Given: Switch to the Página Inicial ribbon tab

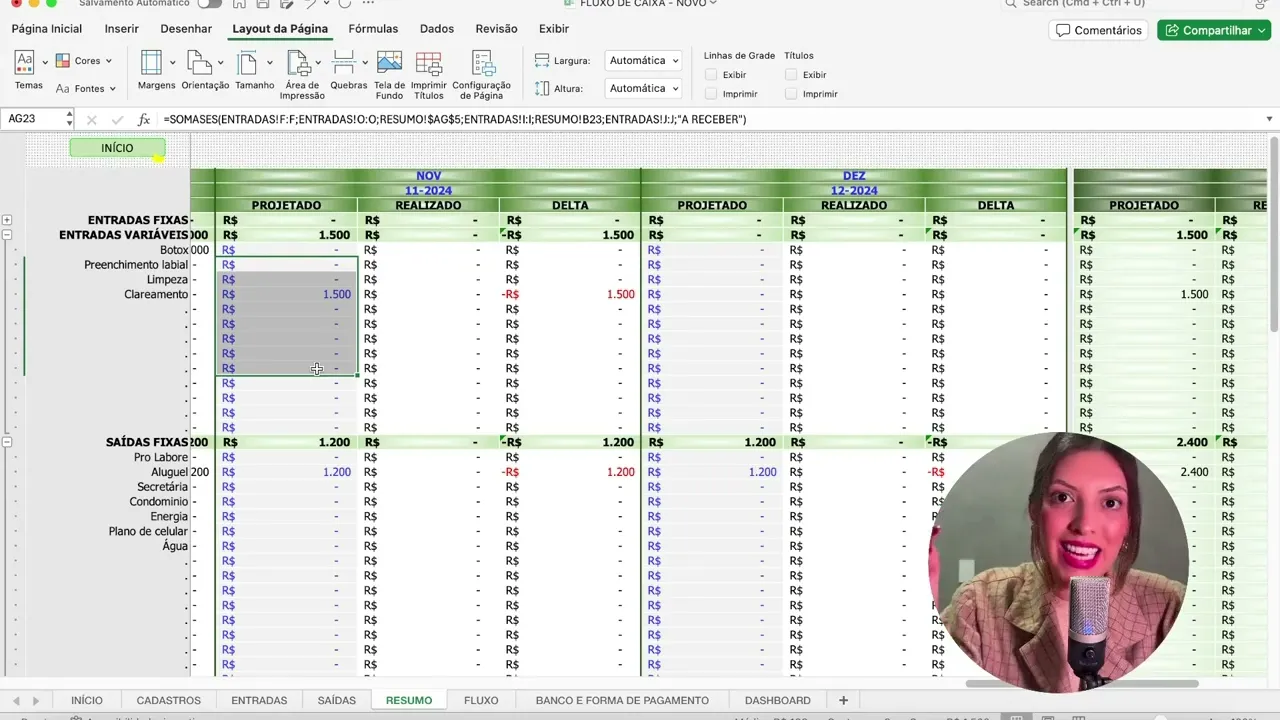Looking at the screenshot, I should pyautogui.click(x=47, y=29).
